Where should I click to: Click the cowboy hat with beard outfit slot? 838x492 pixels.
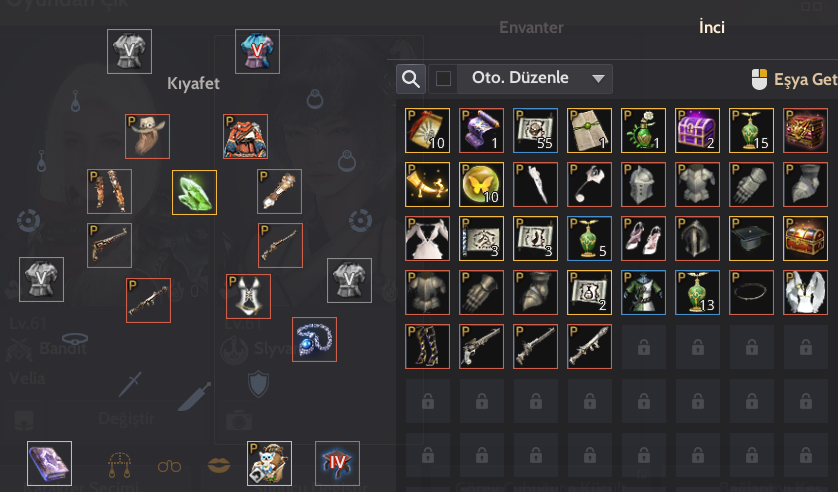148,136
